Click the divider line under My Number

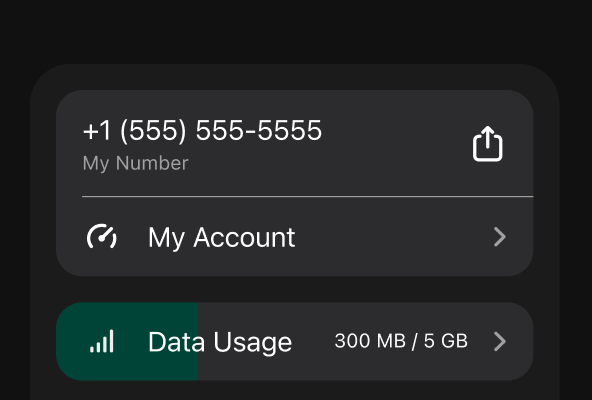pos(307,196)
